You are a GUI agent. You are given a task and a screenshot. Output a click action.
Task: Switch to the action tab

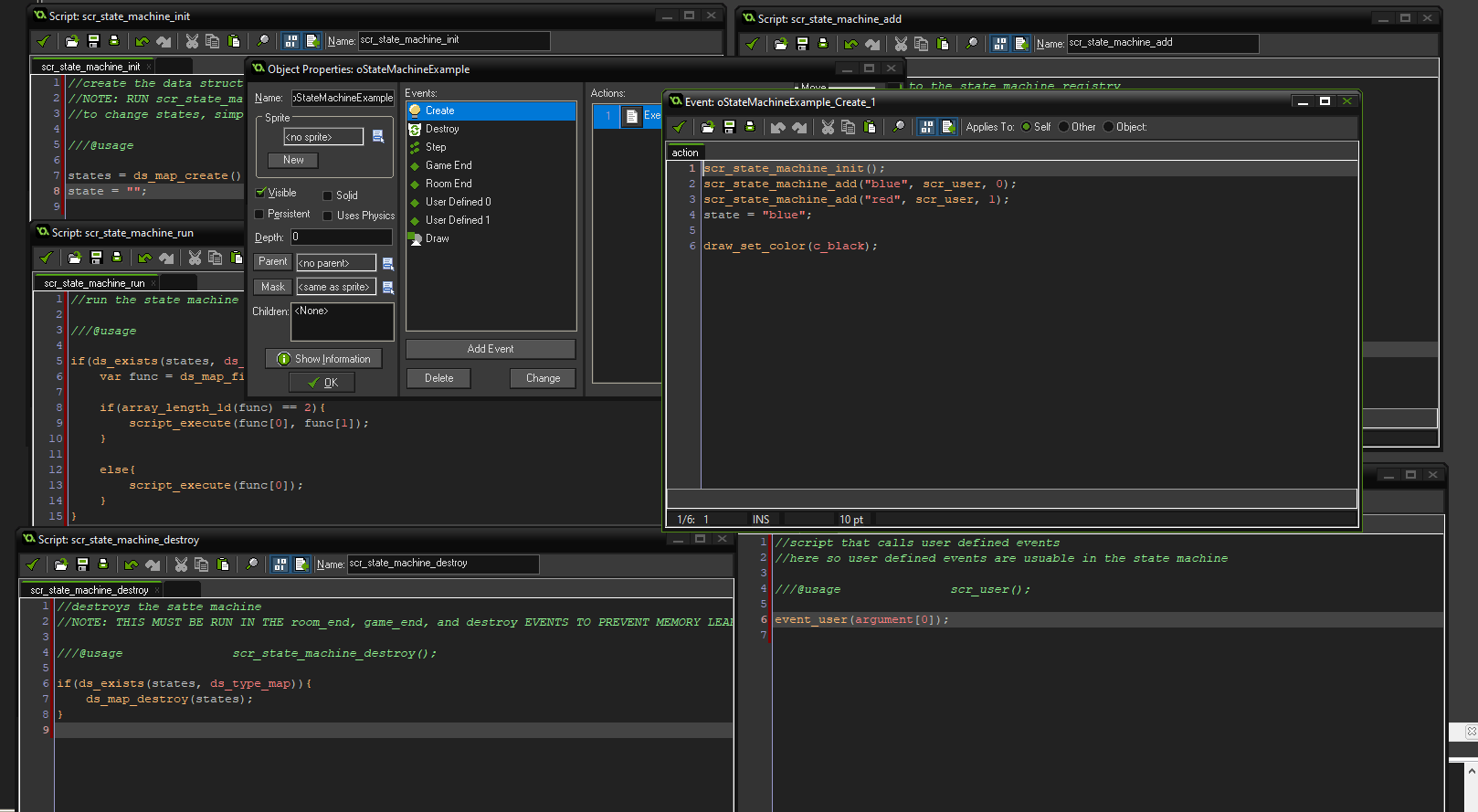pyautogui.click(x=685, y=153)
